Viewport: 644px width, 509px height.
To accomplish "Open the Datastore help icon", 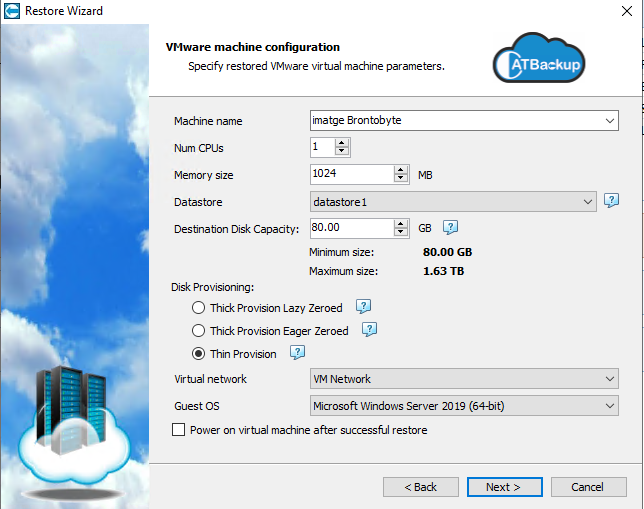I will pyautogui.click(x=611, y=201).
